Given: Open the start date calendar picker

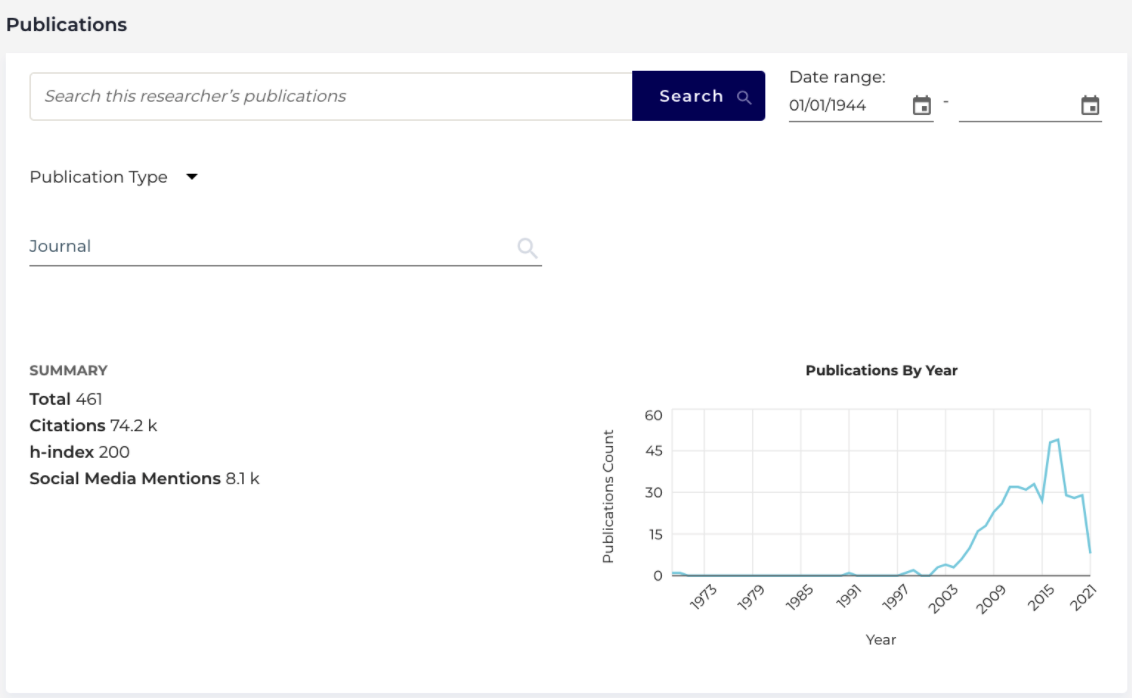Looking at the screenshot, I should 921,105.
